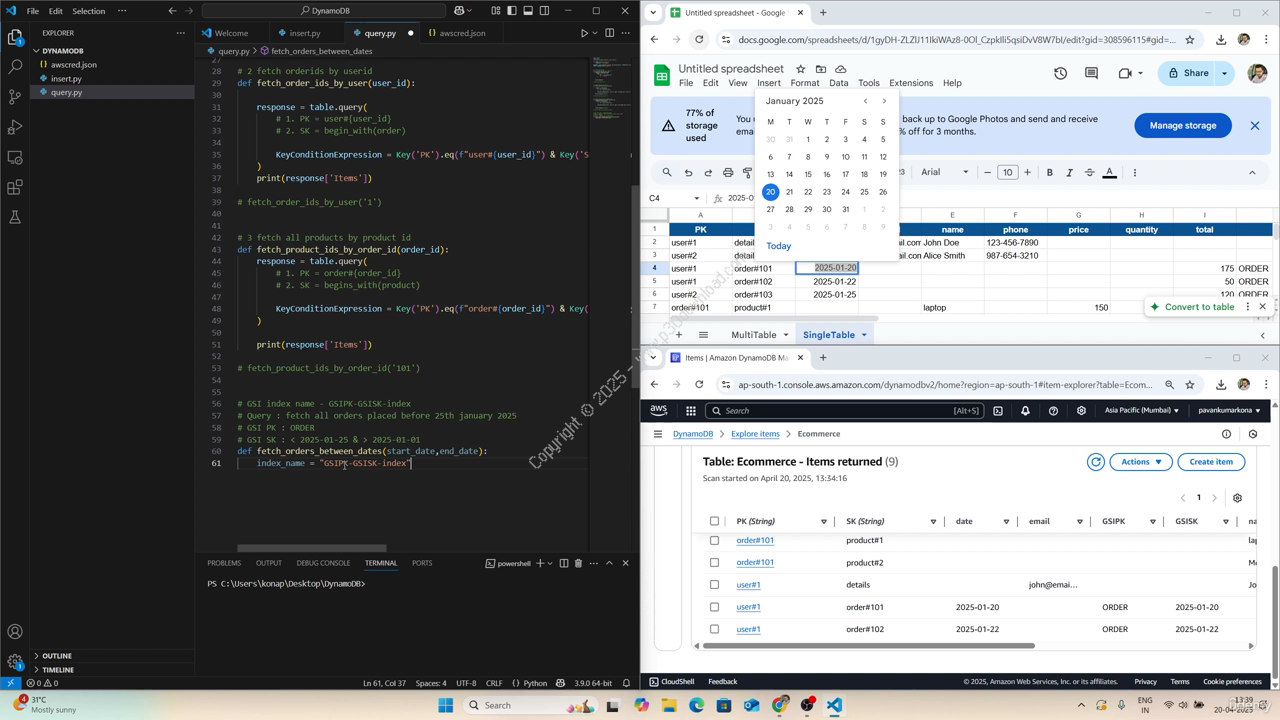
Task: Open the Format menu in Google Sheets
Action: click(804, 83)
